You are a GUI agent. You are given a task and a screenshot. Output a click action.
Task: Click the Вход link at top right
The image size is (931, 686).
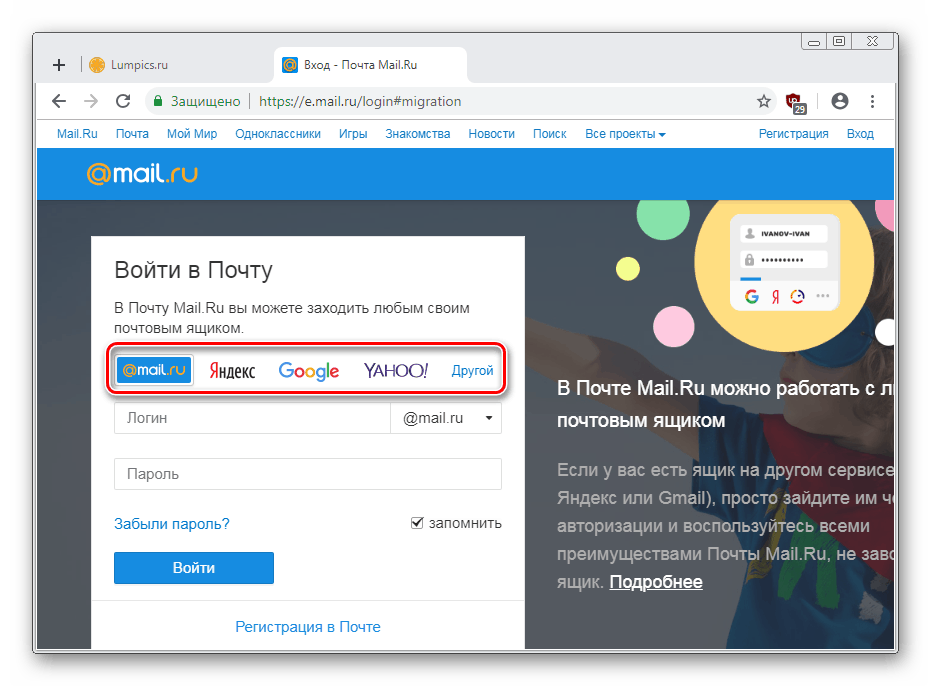point(860,134)
